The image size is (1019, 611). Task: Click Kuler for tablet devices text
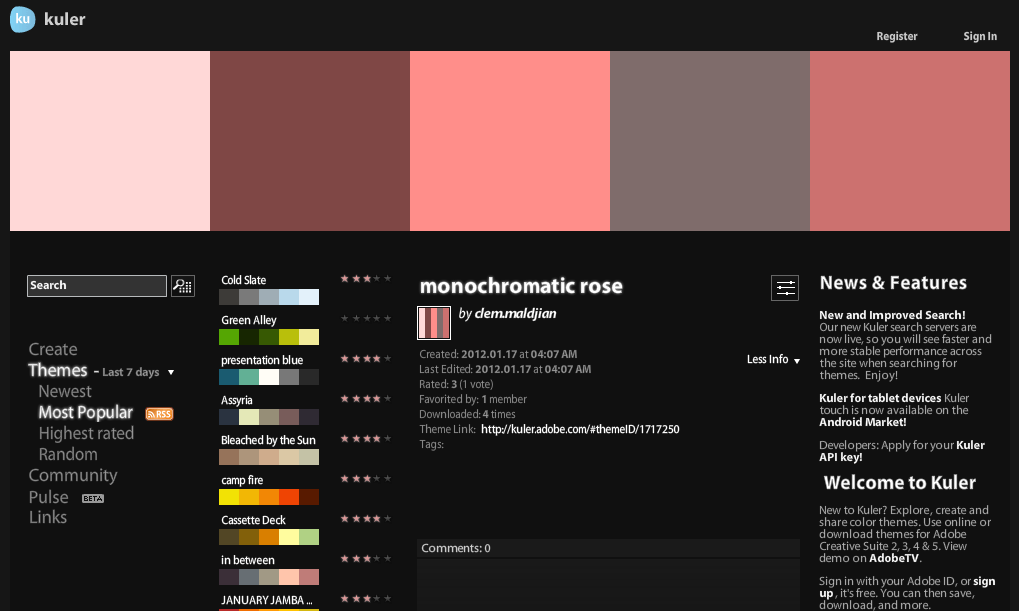880,398
